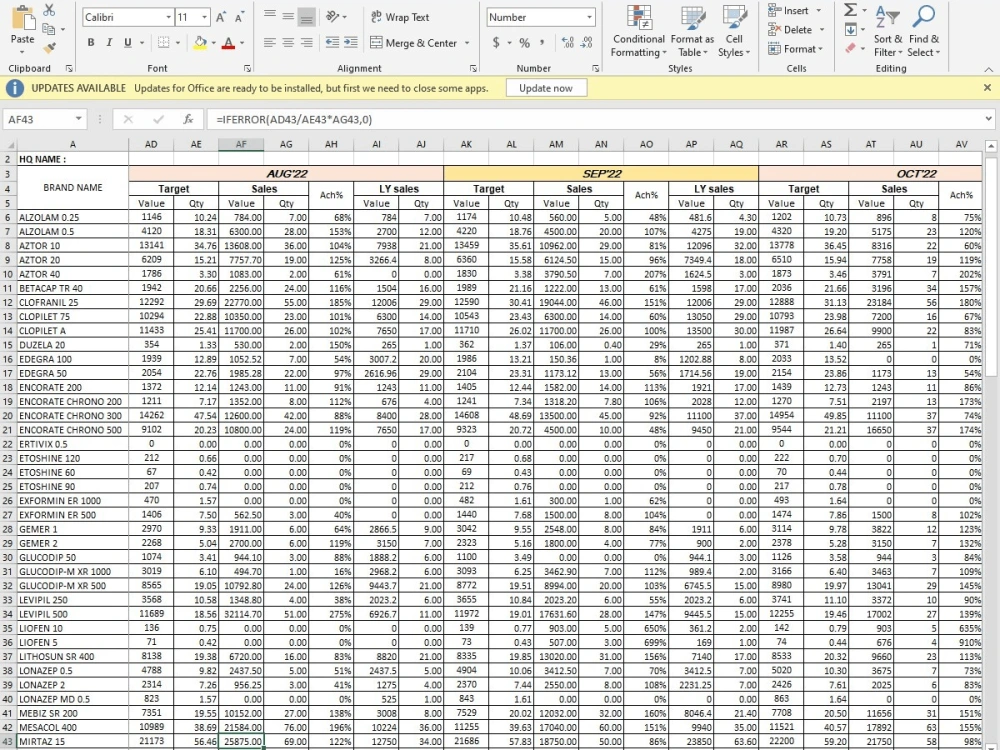This screenshot has width=1000, height=750.
Task: Click Increase Decimal icon
Action: (568, 43)
